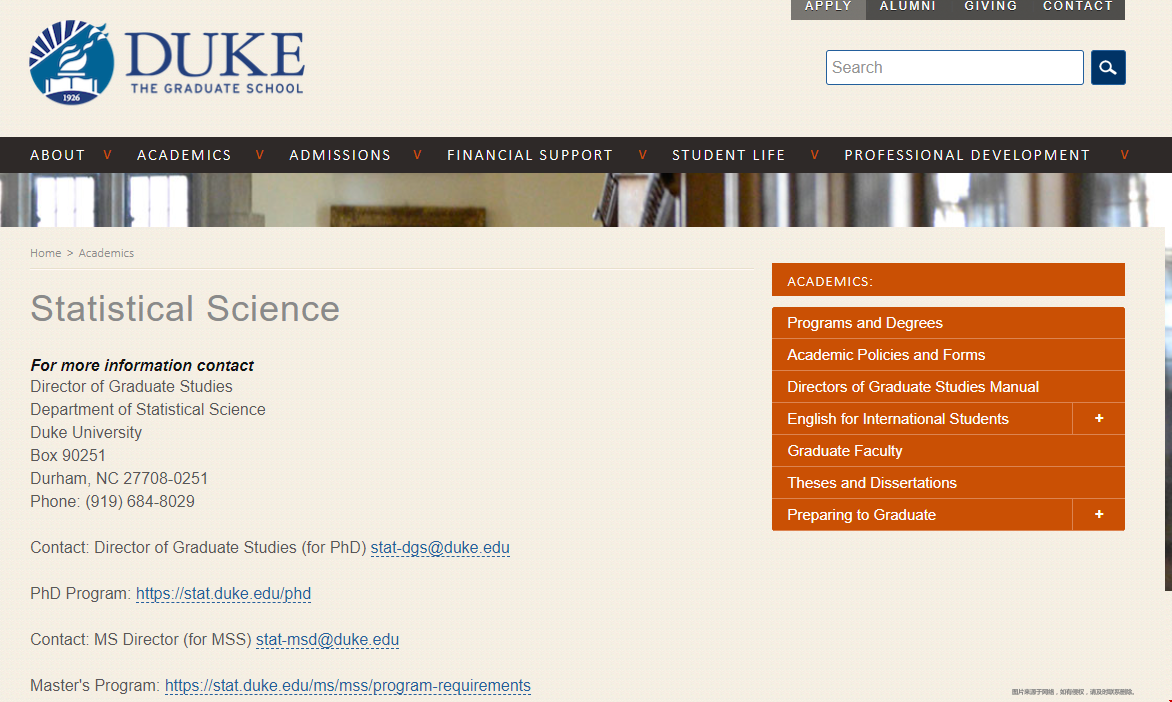1172x702 pixels.
Task: Open the STUDENT LIFE menu
Action: pyautogui.click(x=728, y=154)
